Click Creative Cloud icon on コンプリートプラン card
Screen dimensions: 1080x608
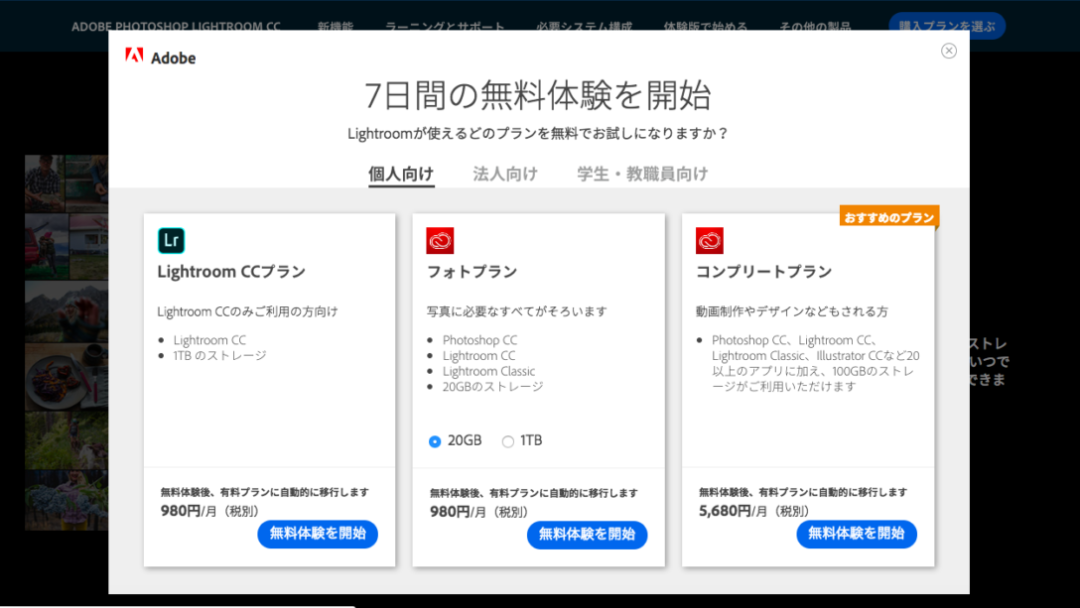pyautogui.click(x=709, y=240)
